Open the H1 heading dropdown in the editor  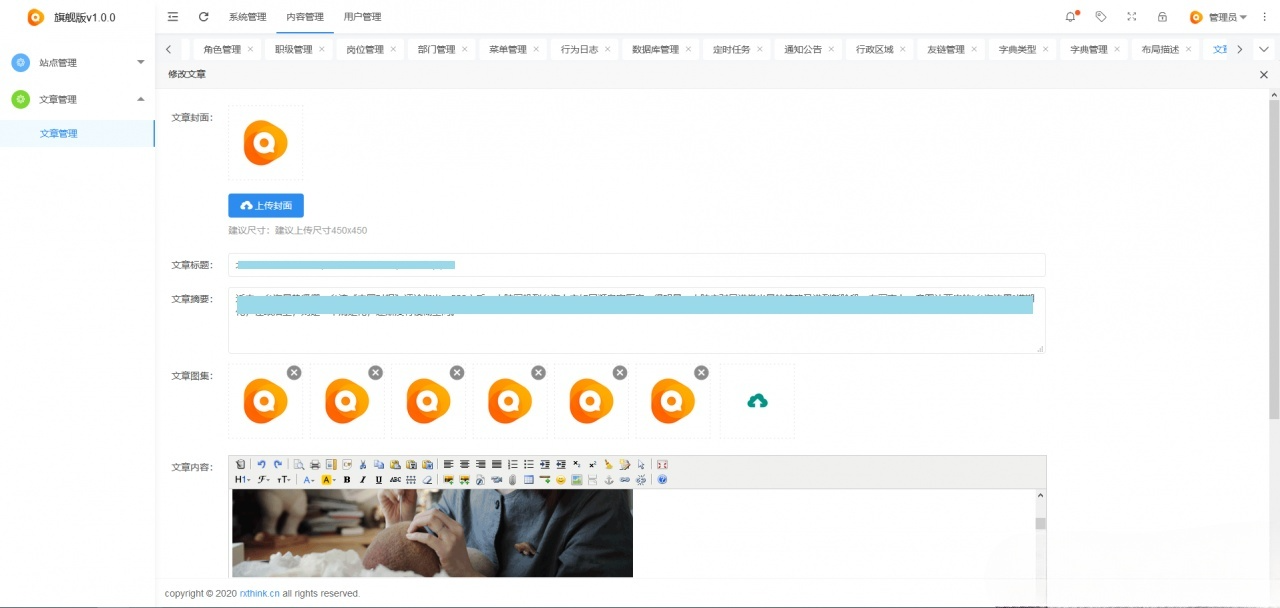click(x=242, y=480)
